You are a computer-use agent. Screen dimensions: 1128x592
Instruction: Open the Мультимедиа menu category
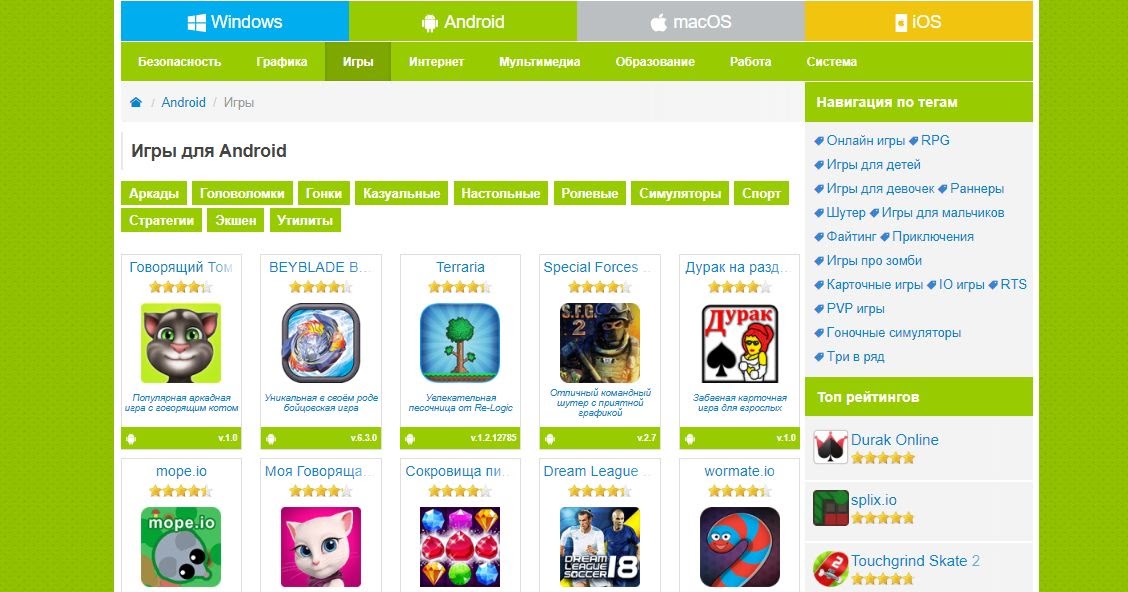click(540, 62)
